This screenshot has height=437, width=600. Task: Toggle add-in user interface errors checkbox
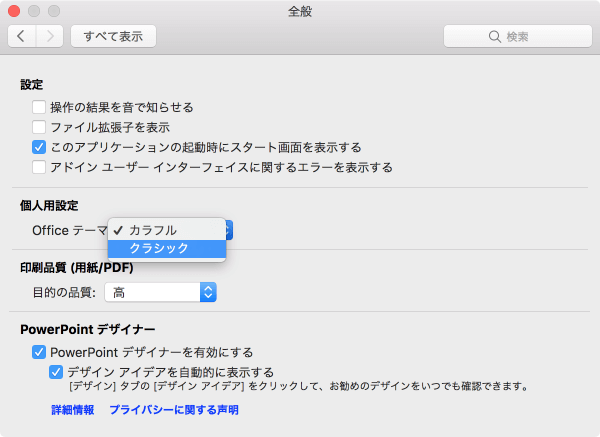(x=39, y=167)
